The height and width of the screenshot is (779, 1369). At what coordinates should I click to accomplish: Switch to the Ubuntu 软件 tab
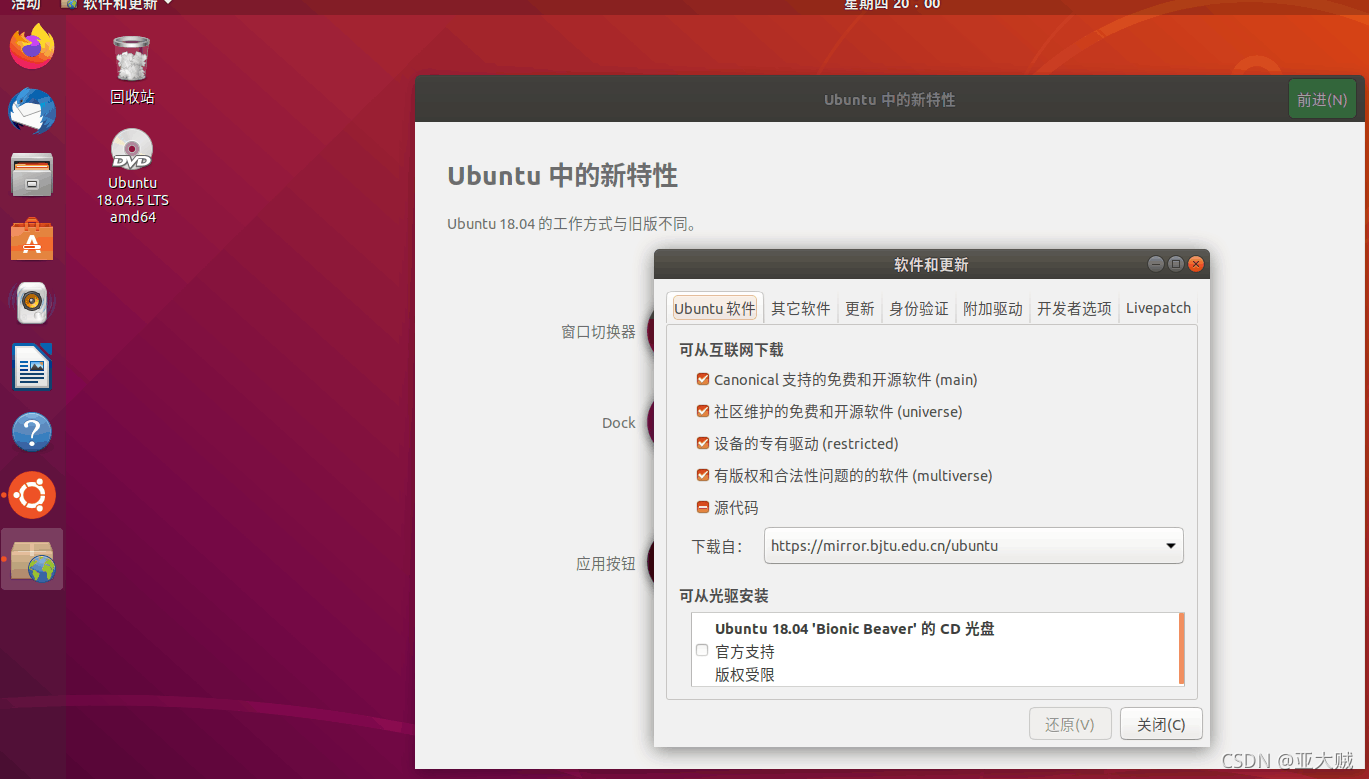714,309
